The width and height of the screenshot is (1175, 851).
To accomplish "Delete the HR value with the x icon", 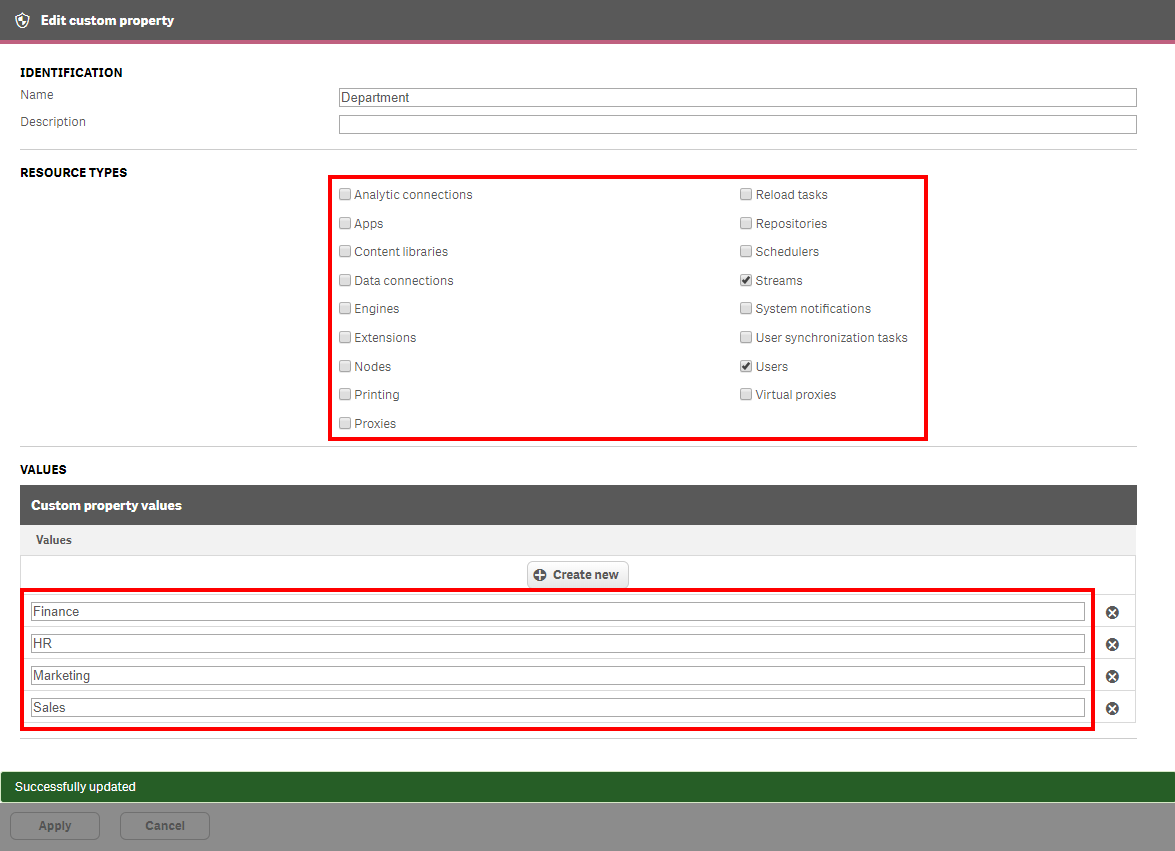I will coord(1112,643).
